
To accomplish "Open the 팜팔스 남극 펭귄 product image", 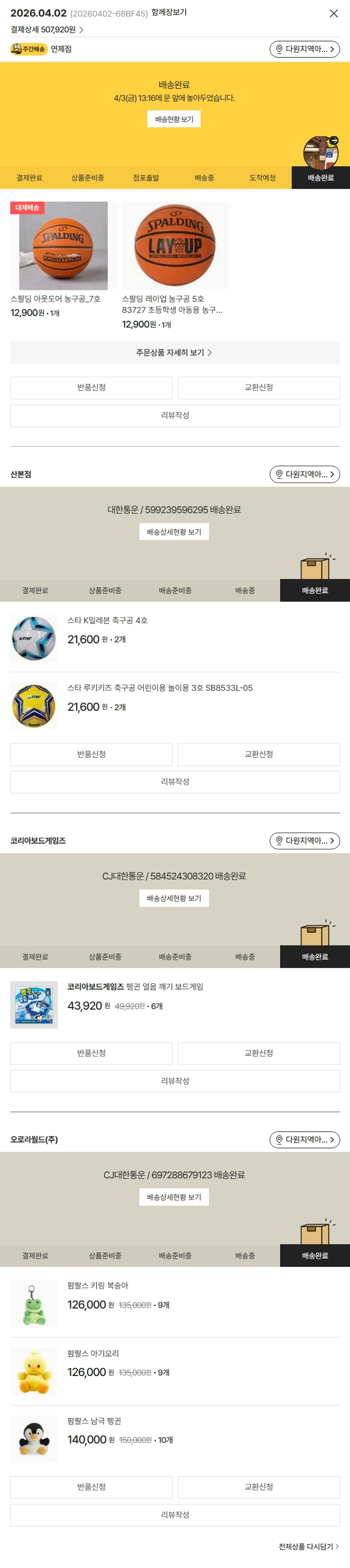I will pyautogui.click(x=34, y=1440).
